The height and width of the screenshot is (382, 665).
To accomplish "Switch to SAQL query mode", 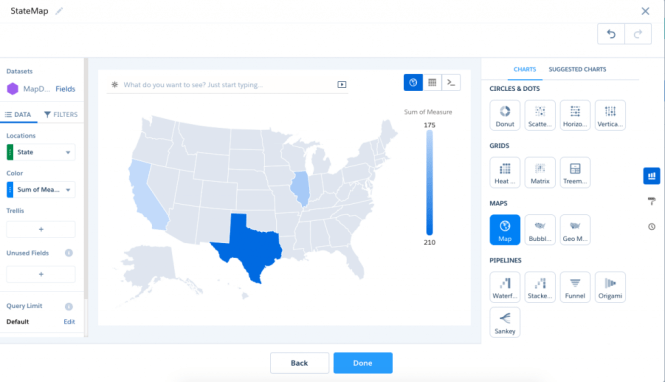I will [451, 83].
